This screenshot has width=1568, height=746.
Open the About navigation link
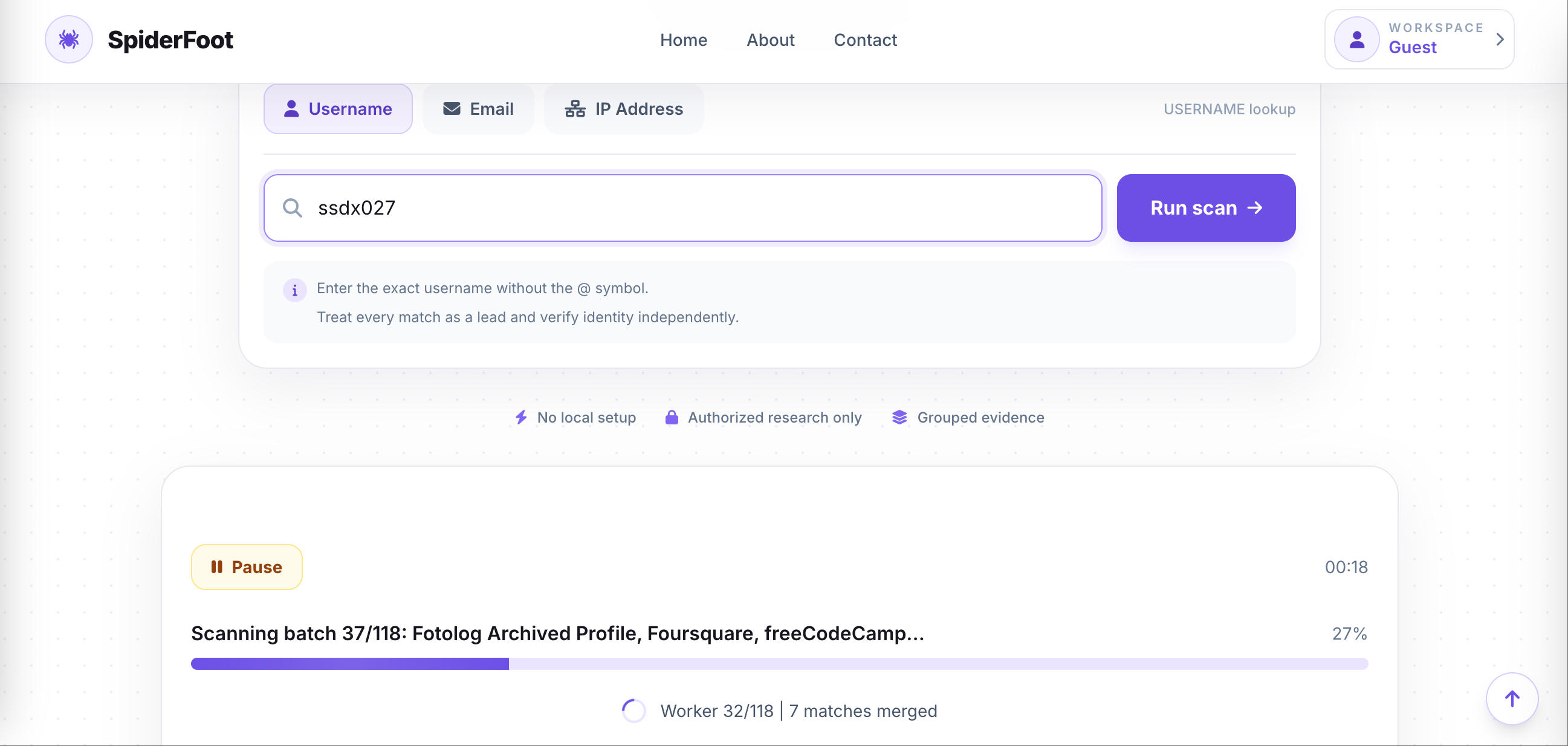(770, 40)
